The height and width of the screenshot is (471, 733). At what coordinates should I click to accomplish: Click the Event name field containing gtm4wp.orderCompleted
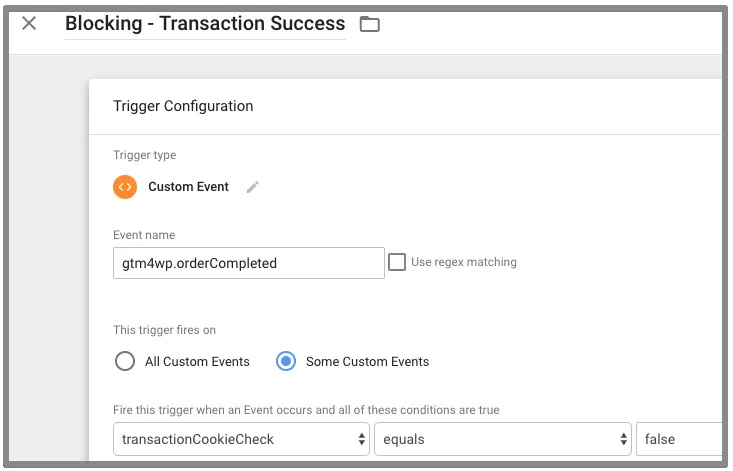click(249, 263)
